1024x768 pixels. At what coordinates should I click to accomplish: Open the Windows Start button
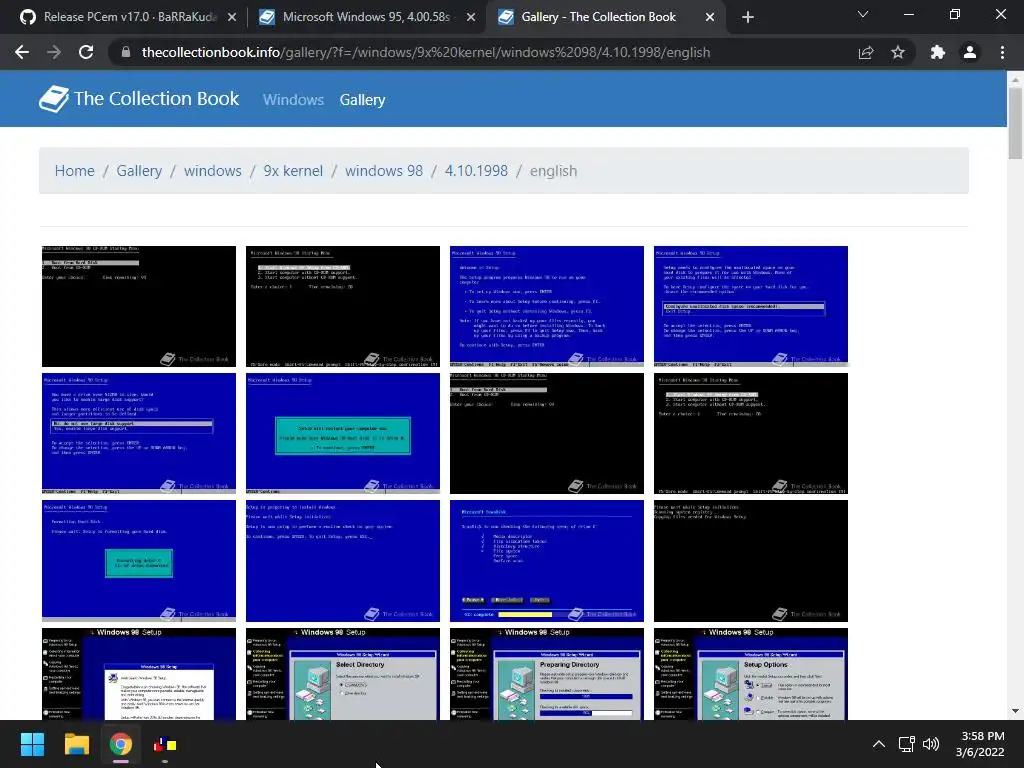click(32, 744)
